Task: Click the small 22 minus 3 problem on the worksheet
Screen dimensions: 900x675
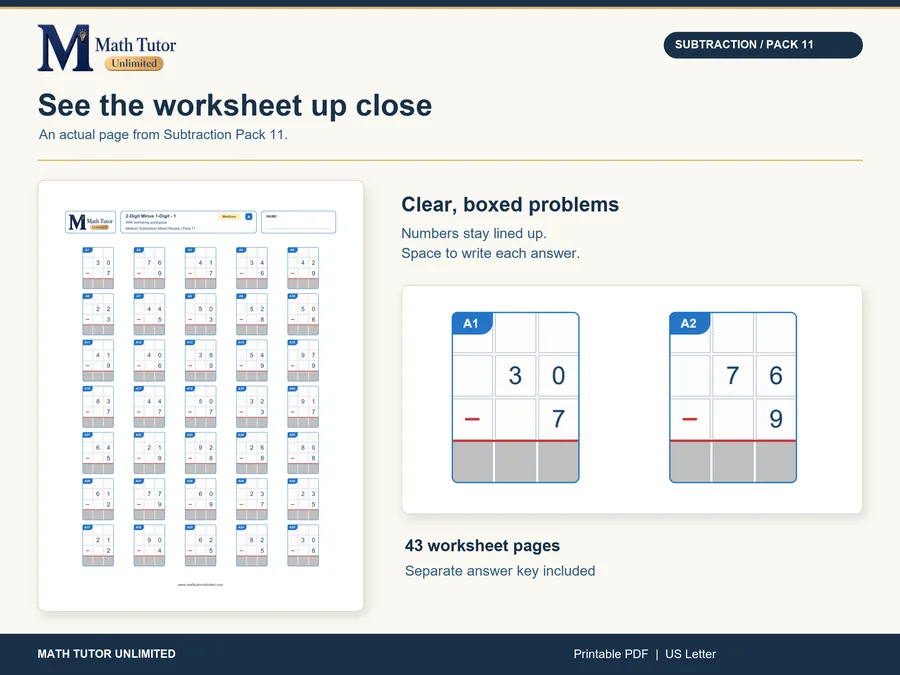Action: [x=98, y=314]
